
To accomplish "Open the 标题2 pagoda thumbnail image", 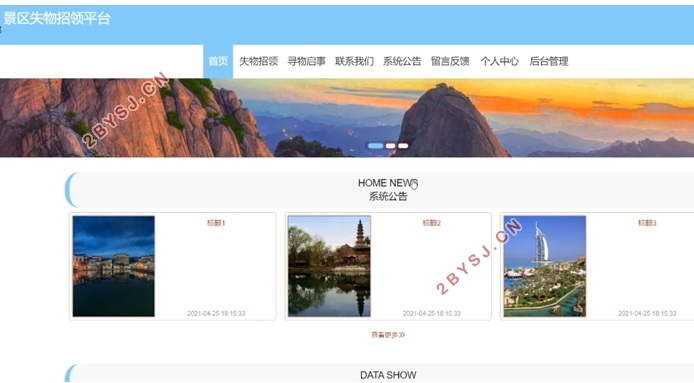I will click(x=329, y=266).
